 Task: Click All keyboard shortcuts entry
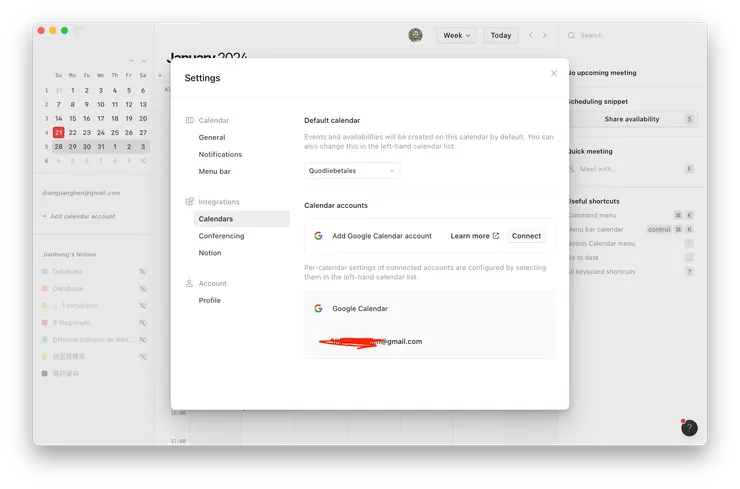pos(631,271)
